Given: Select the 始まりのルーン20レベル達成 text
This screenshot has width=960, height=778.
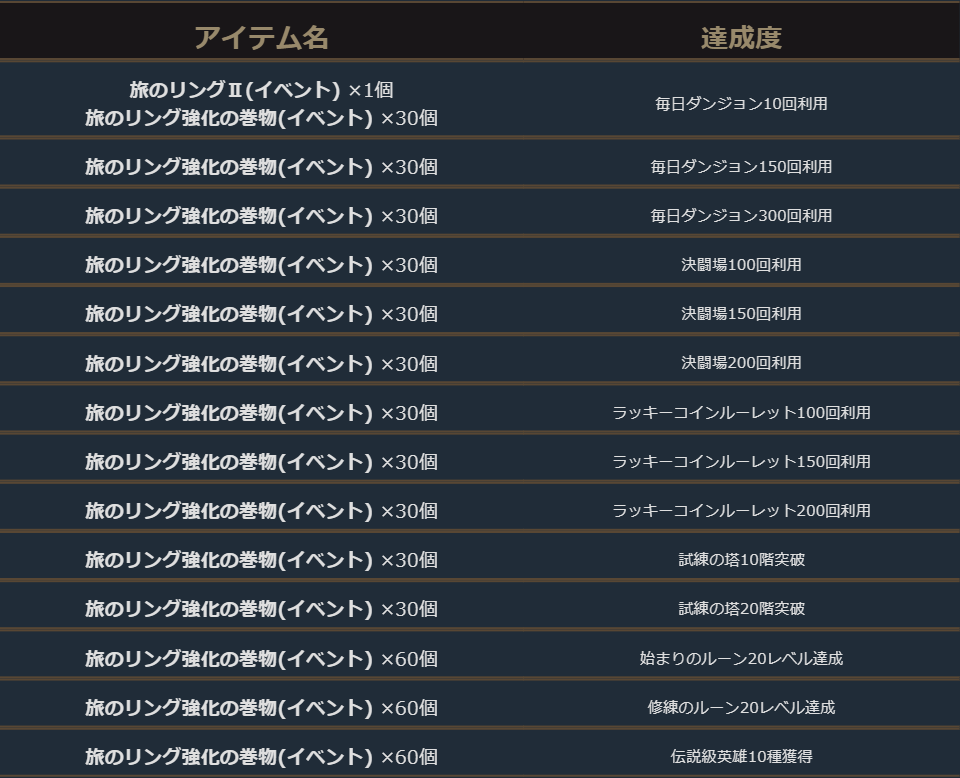Looking at the screenshot, I should [741, 658].
